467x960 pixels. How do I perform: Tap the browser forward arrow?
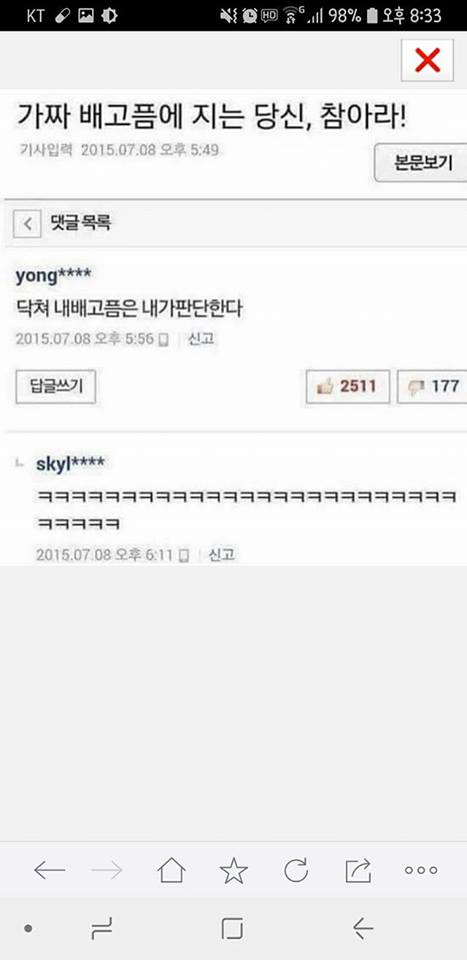(106, 870)
